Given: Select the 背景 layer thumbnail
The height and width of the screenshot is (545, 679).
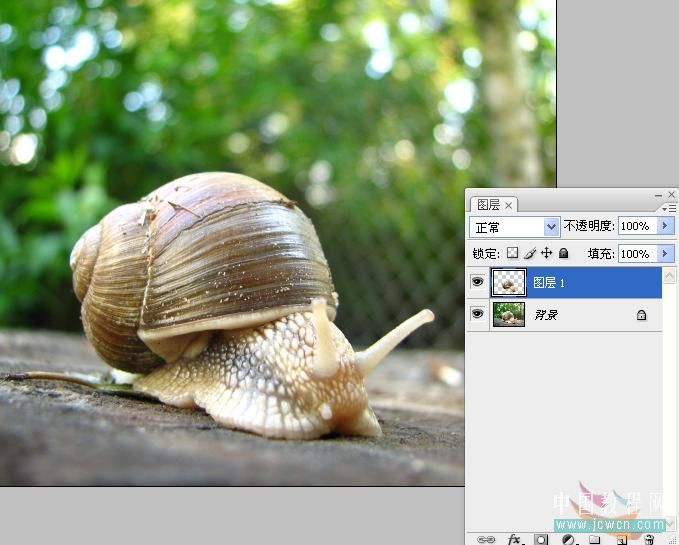Looking at the screenshot, I should 508,315.
